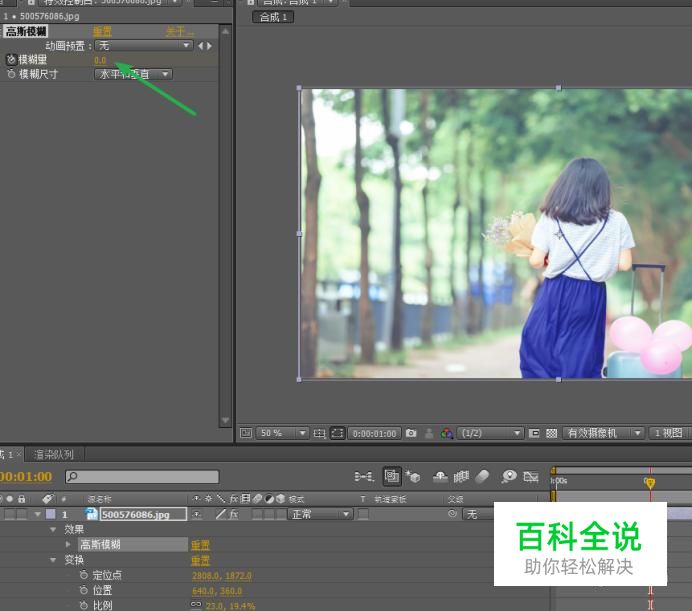Viewport: 692px width, 611px height.
Task: Open the 50 % magnification dropdown
Action: click(x=282, y=433)
